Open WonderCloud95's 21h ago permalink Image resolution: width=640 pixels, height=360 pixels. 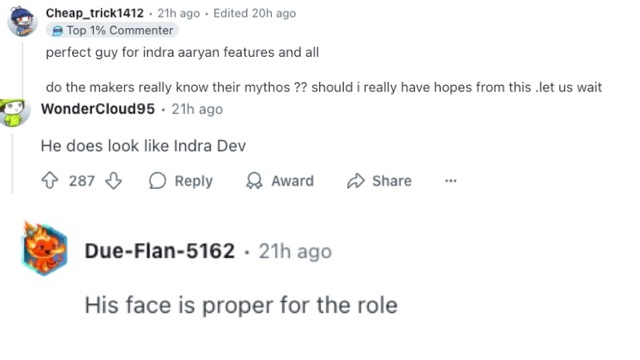[x=197, y=109]
